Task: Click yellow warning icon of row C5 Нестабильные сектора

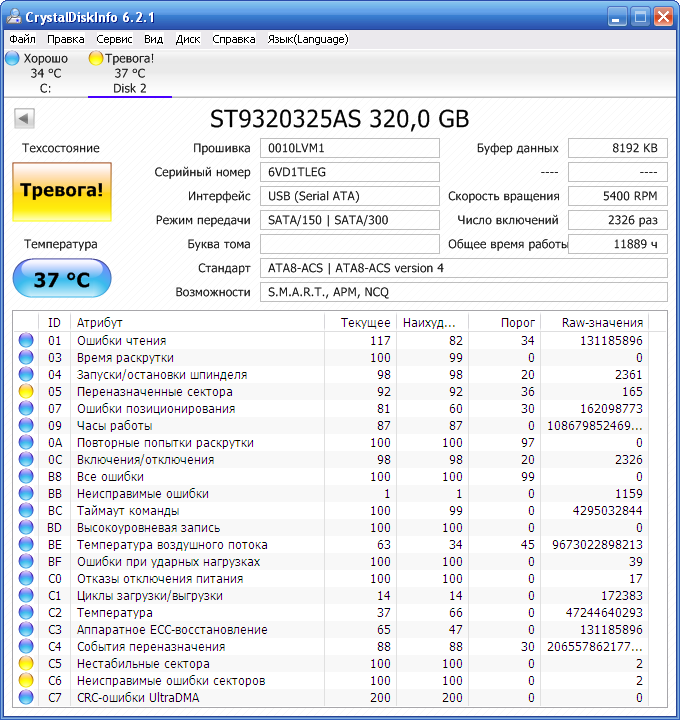Action: tap(26, 663)
